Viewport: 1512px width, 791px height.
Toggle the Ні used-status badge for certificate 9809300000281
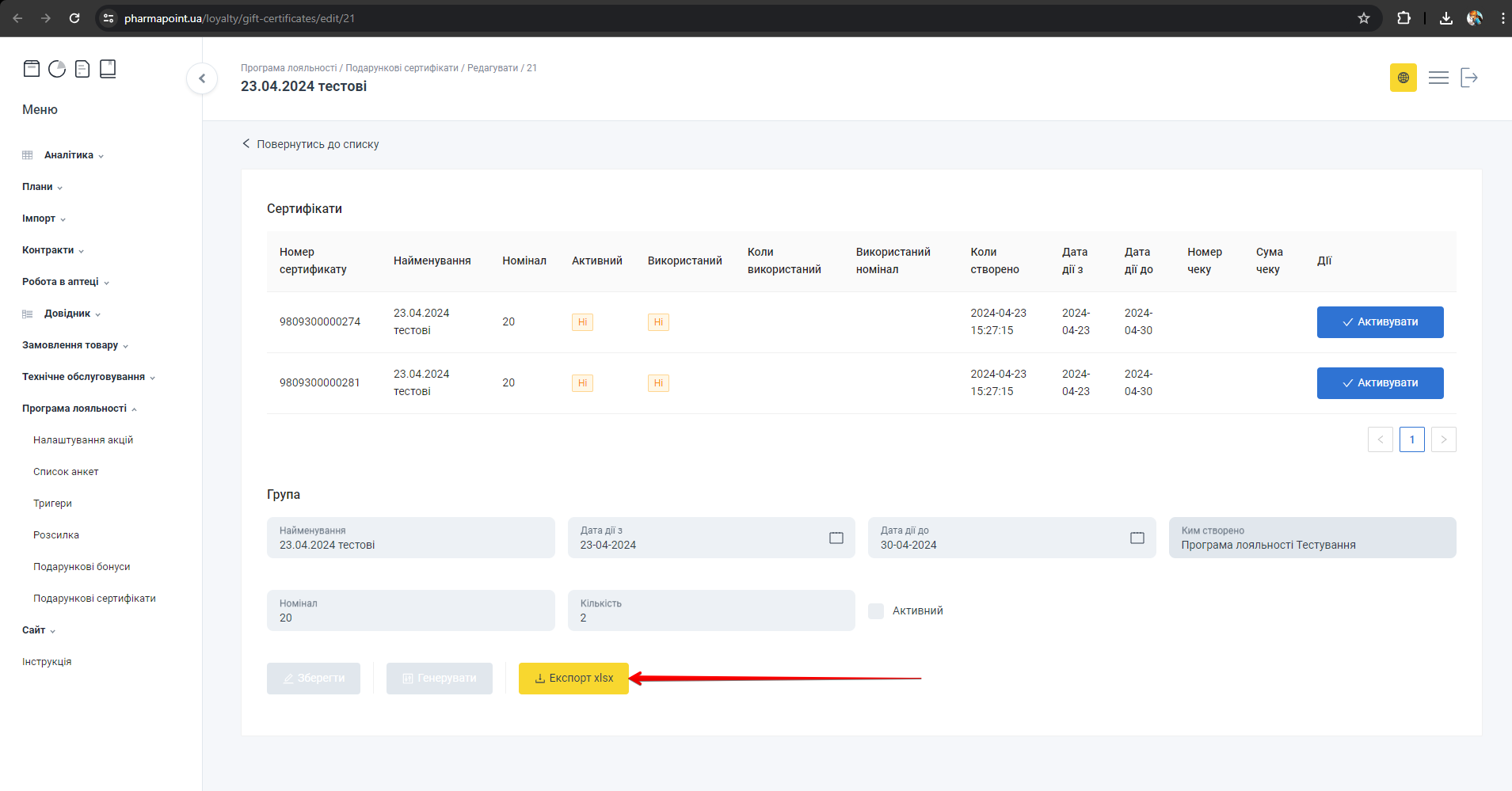(x=658, y=382)
